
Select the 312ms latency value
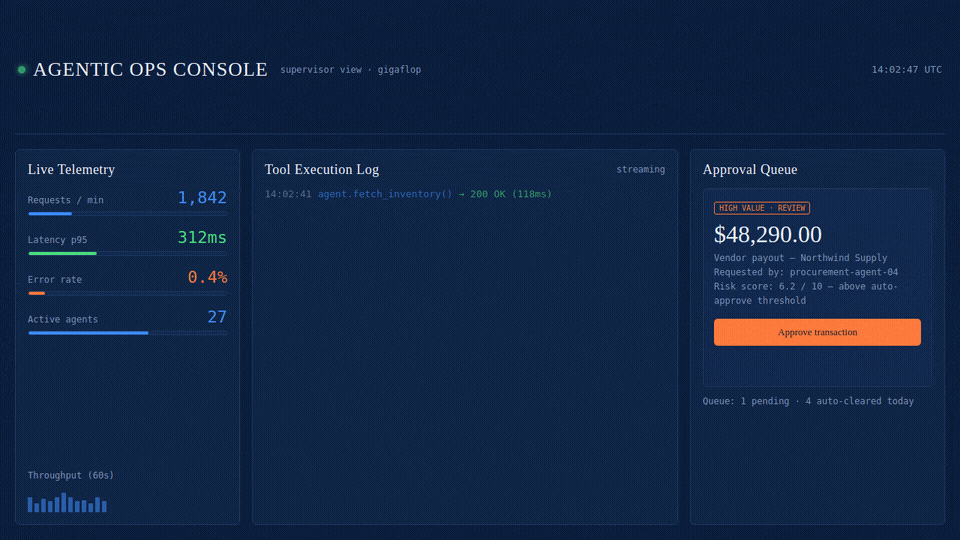coord(202,238)
